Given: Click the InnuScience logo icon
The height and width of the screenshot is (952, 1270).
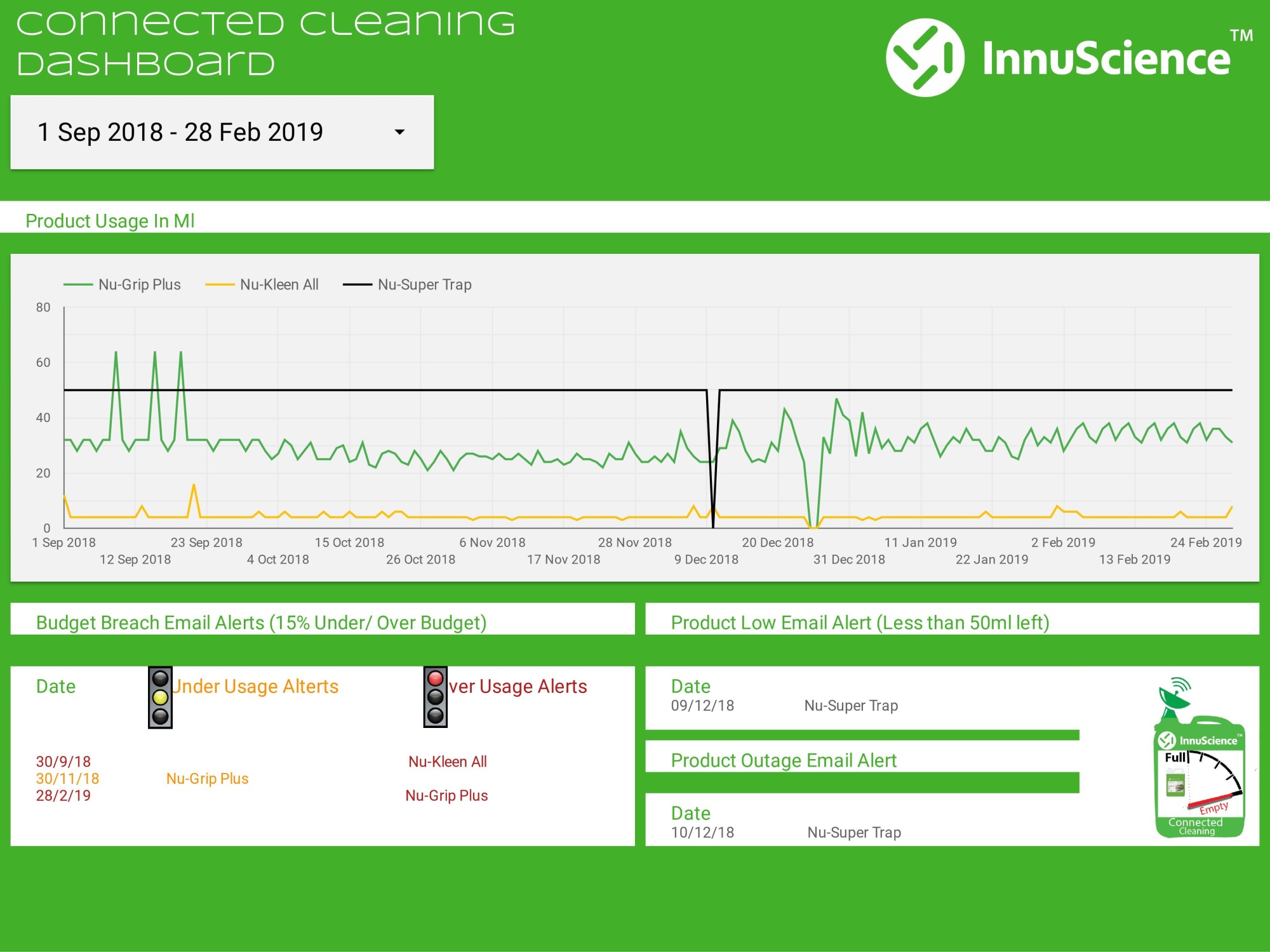Looking at the screenshot, I should click(925, 58).
